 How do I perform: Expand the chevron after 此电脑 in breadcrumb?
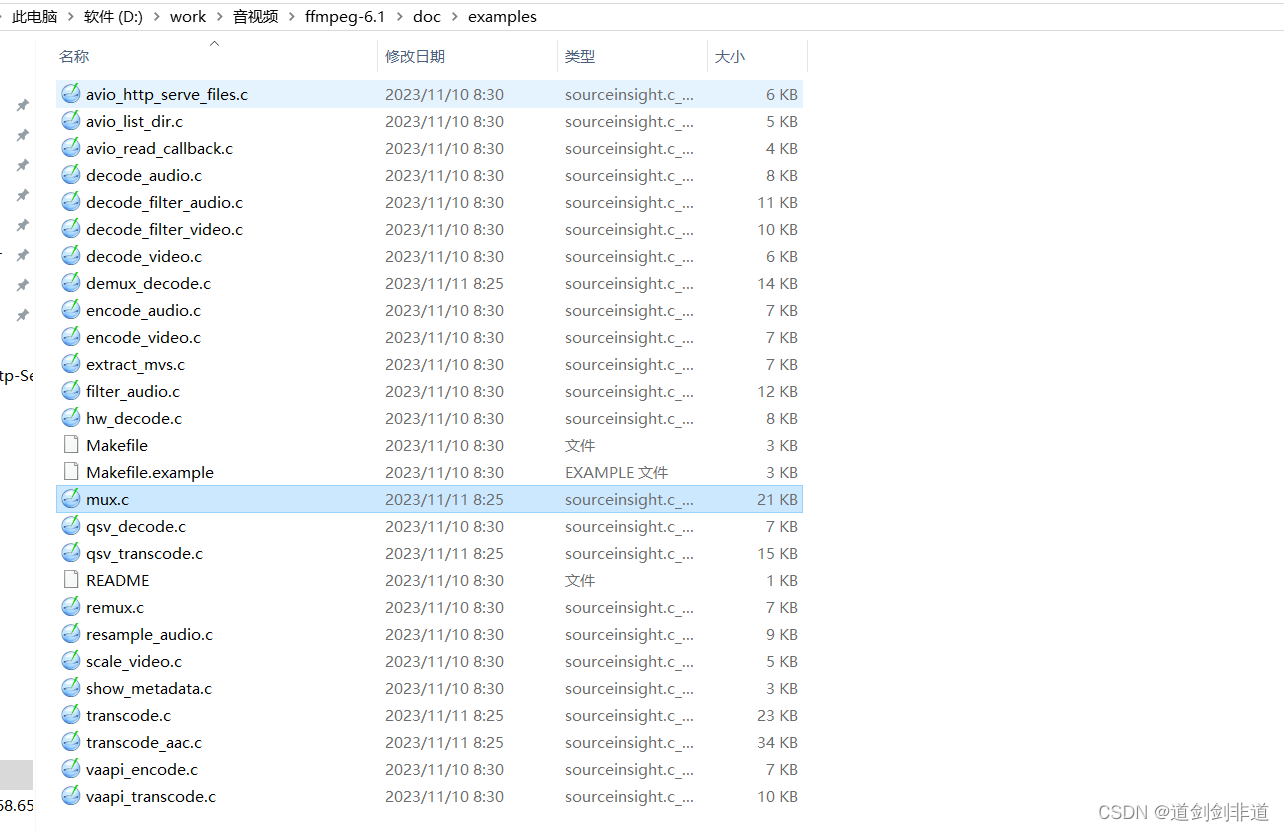[71, 17]
